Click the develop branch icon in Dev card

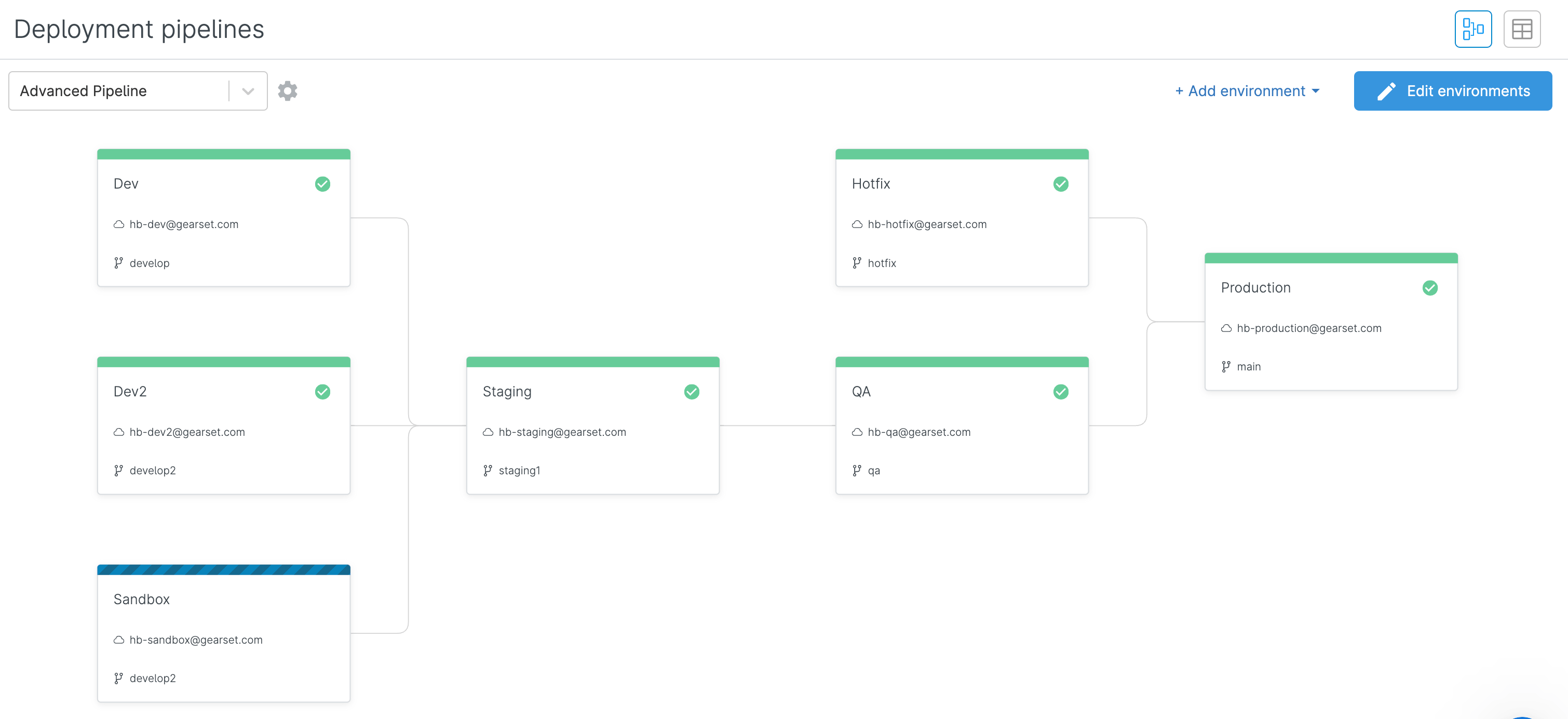coord(119,263)
